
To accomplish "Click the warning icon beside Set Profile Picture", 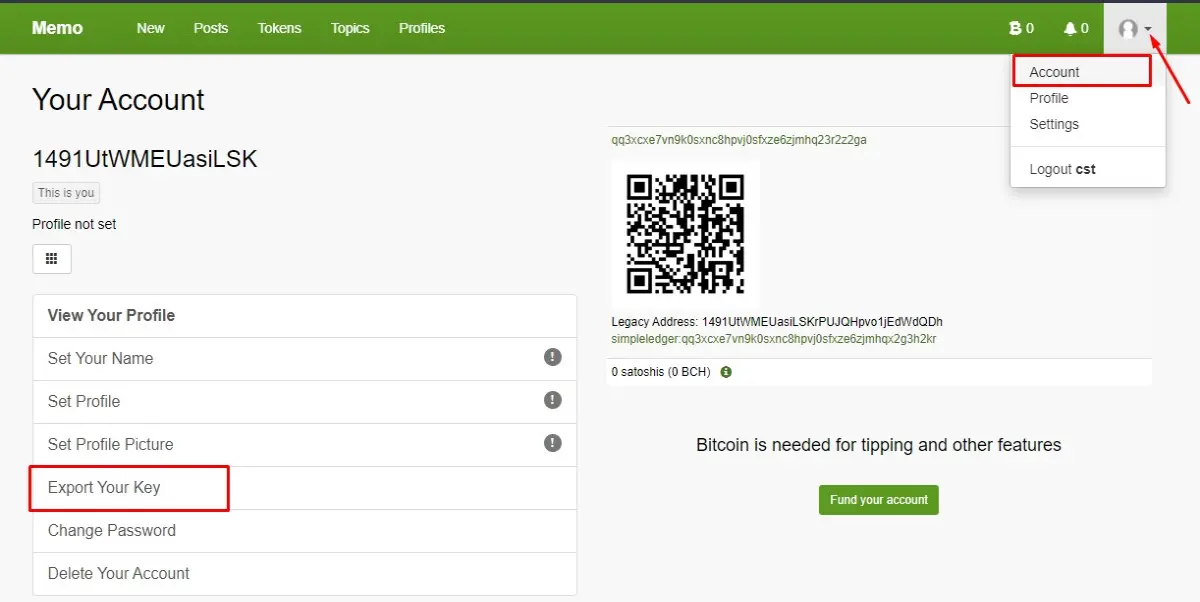I will 552,443.
